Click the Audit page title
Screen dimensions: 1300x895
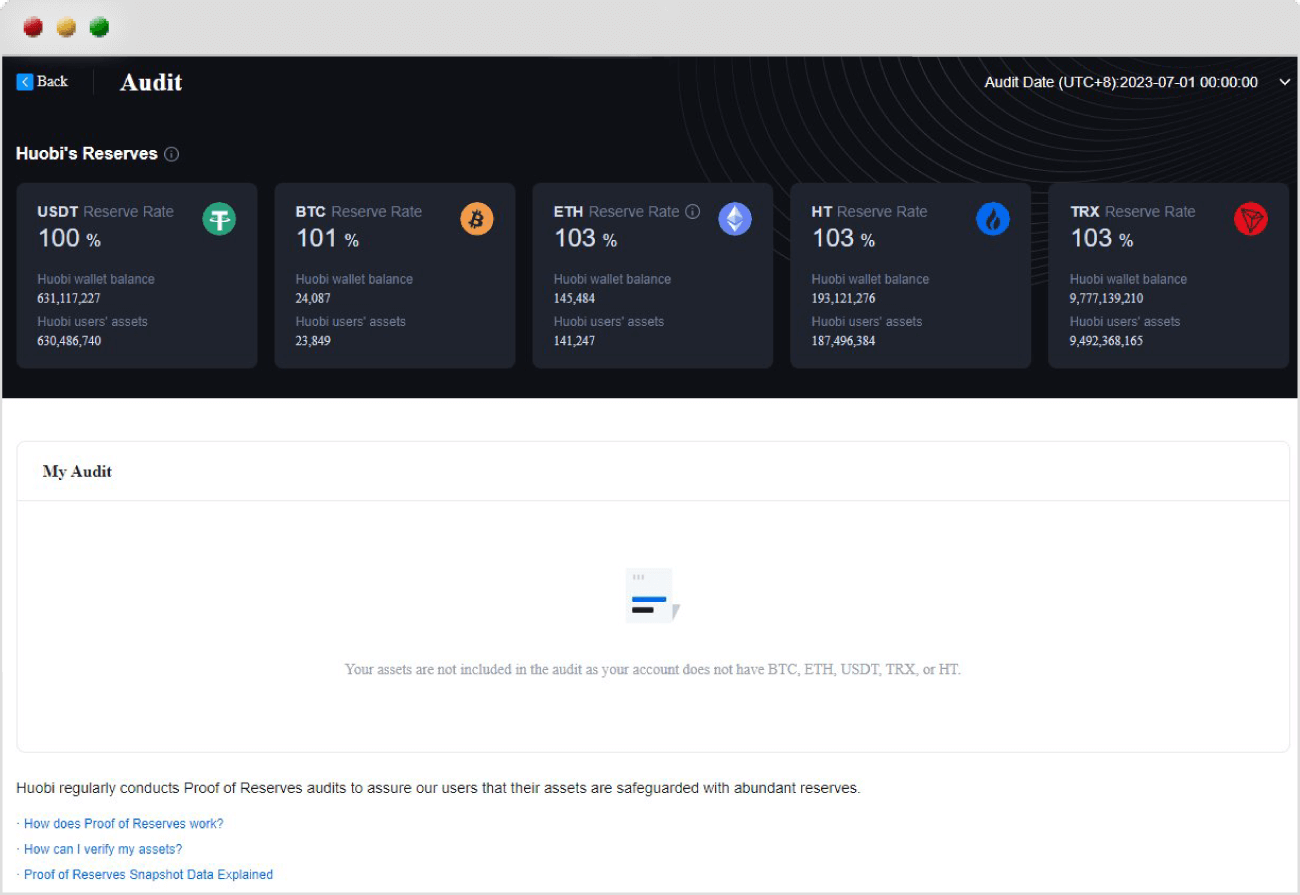click(151, 82)
